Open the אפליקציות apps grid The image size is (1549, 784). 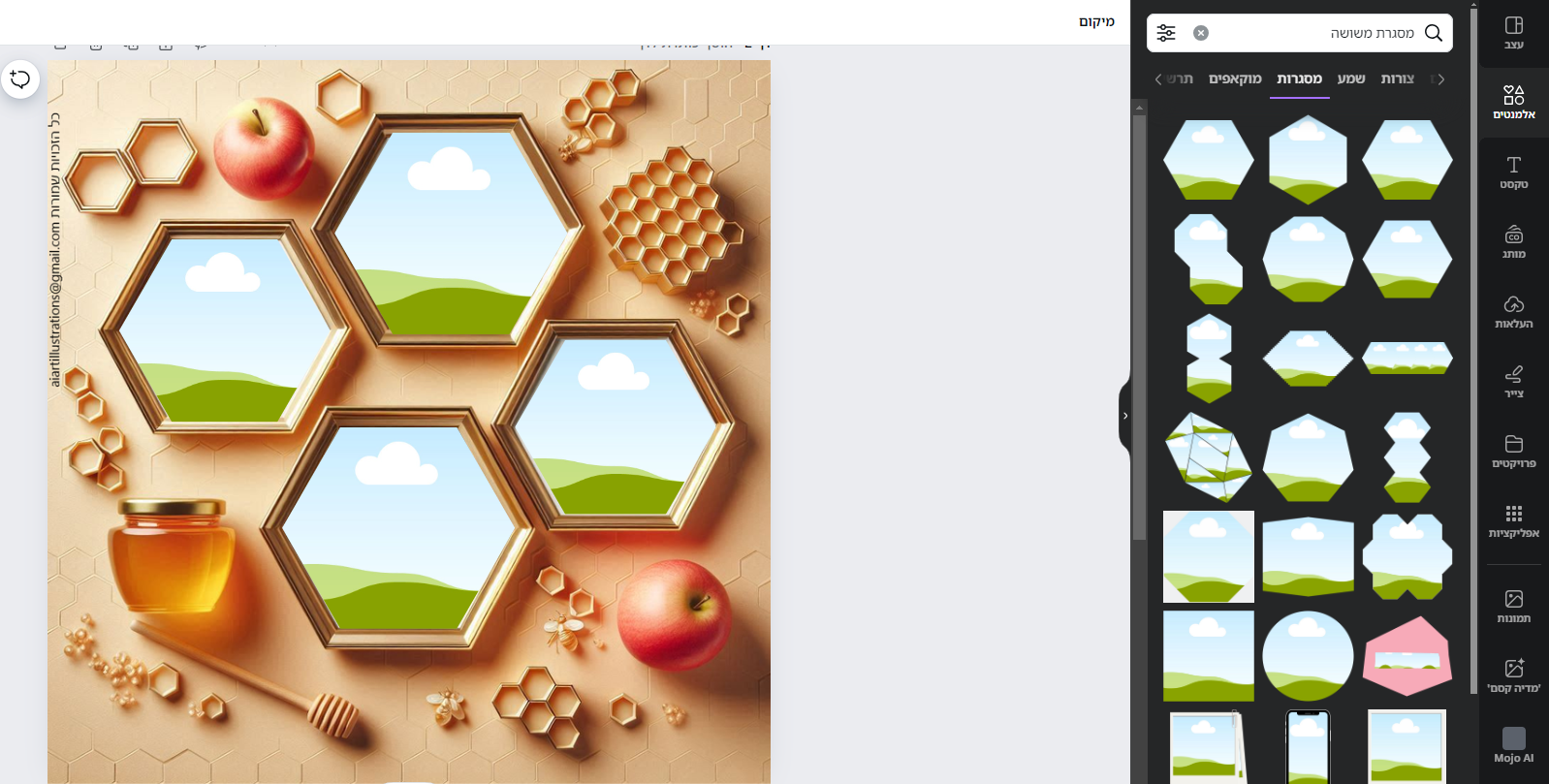point(1513,521)
